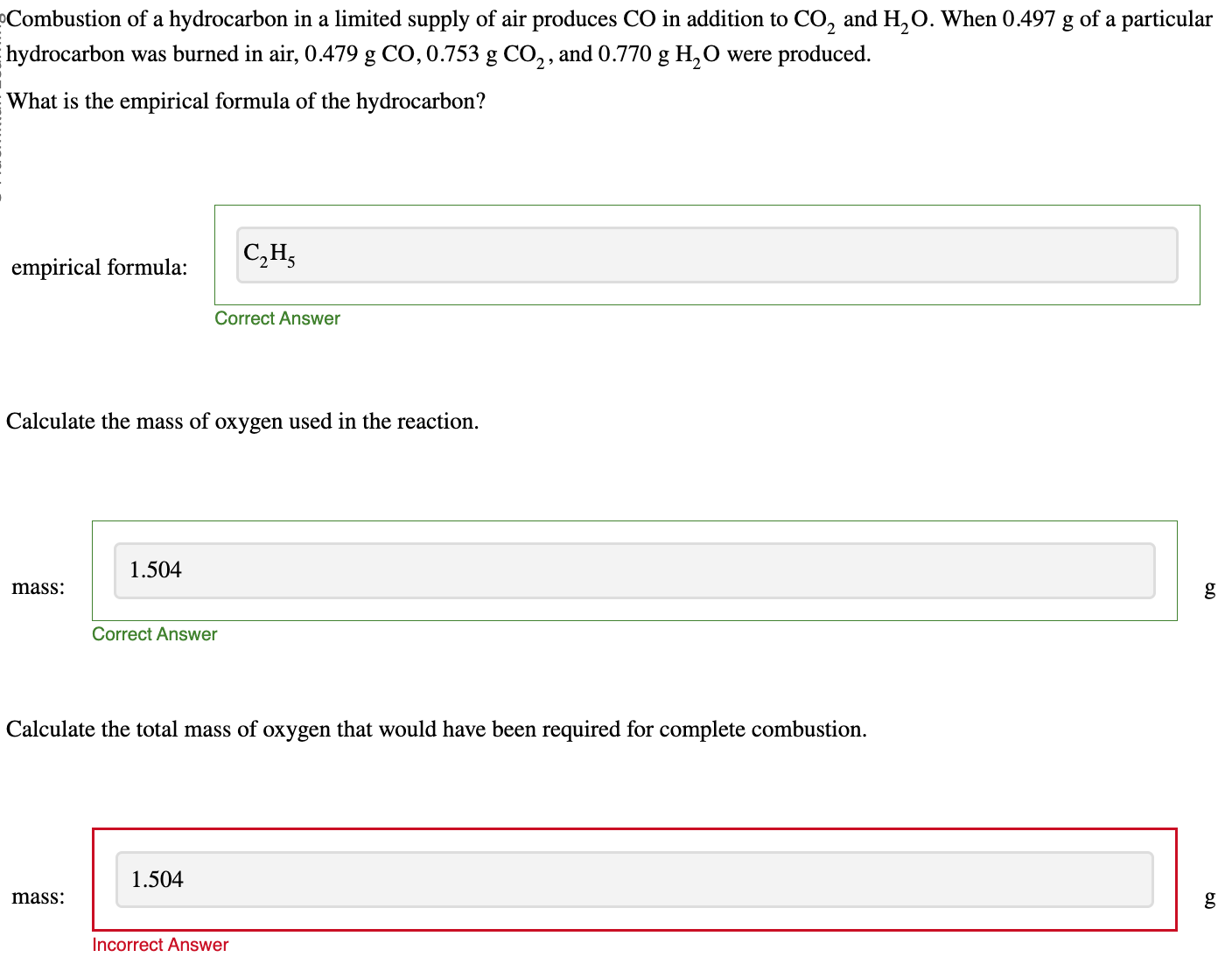Click the grams unit next to first mass
Image resolution: width=1232 pixels, height=971 pixels.
(x=1209, y=589)
